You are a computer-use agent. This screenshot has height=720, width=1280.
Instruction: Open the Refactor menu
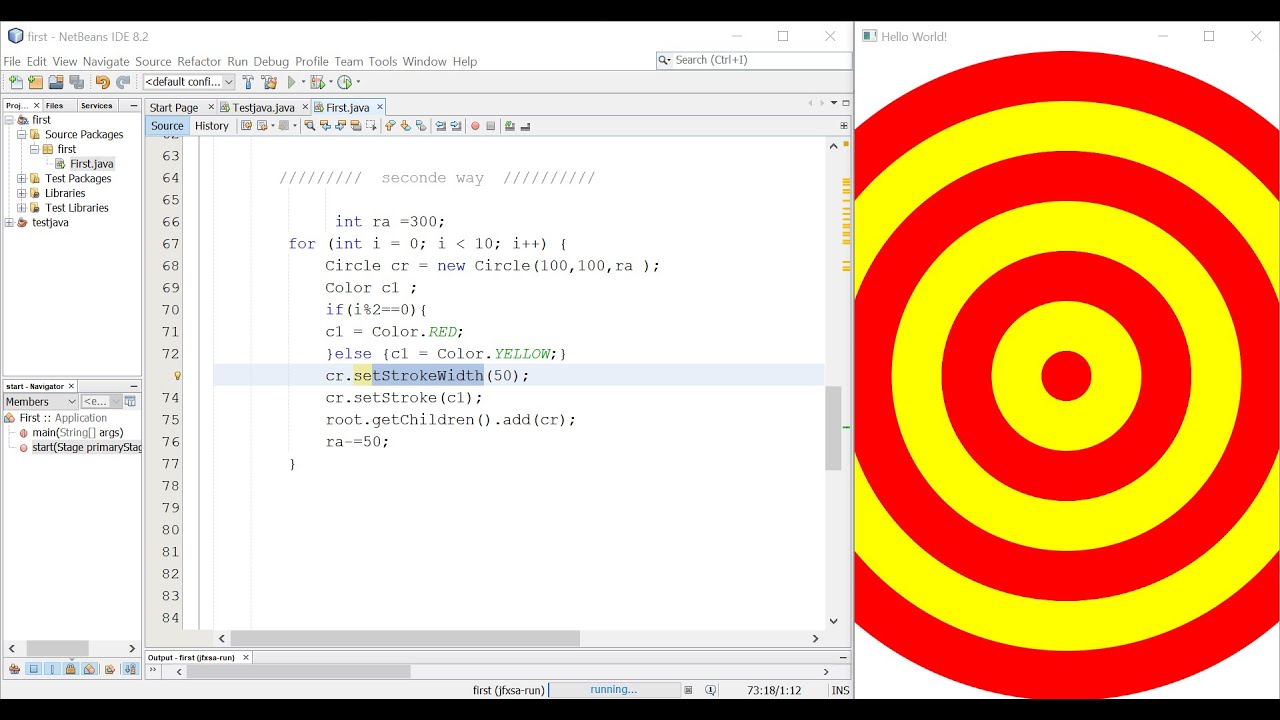(199, 61)
